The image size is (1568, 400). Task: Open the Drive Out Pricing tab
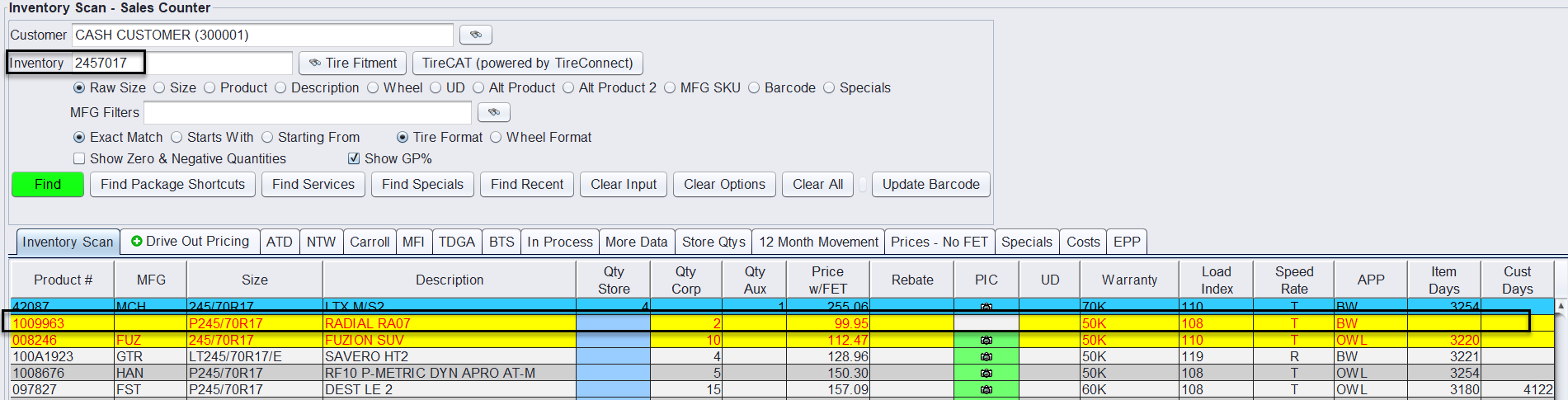pyautogui.click(x=190, y=242)
